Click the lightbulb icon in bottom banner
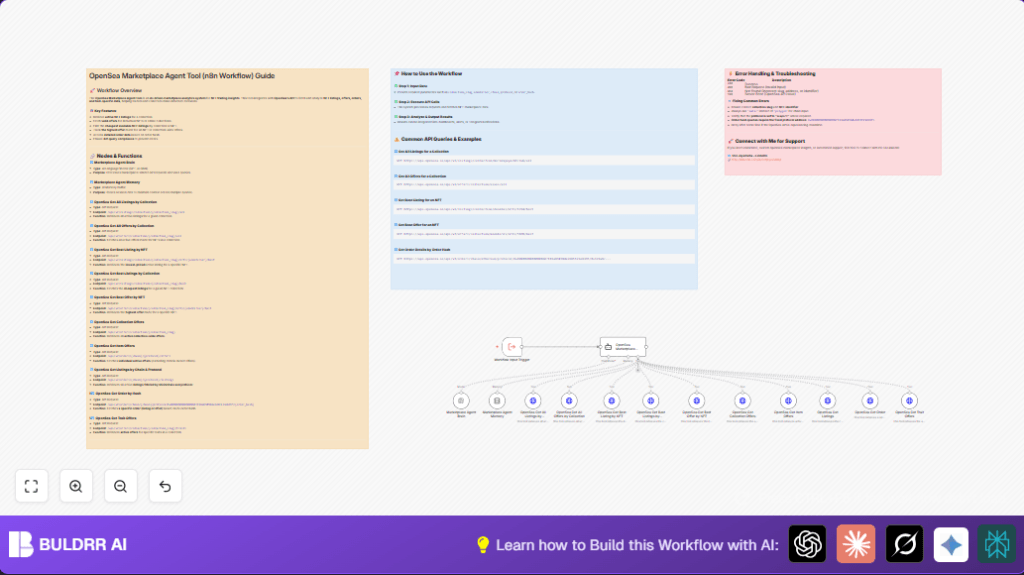The image size is (1024, 575). (483, 545)
